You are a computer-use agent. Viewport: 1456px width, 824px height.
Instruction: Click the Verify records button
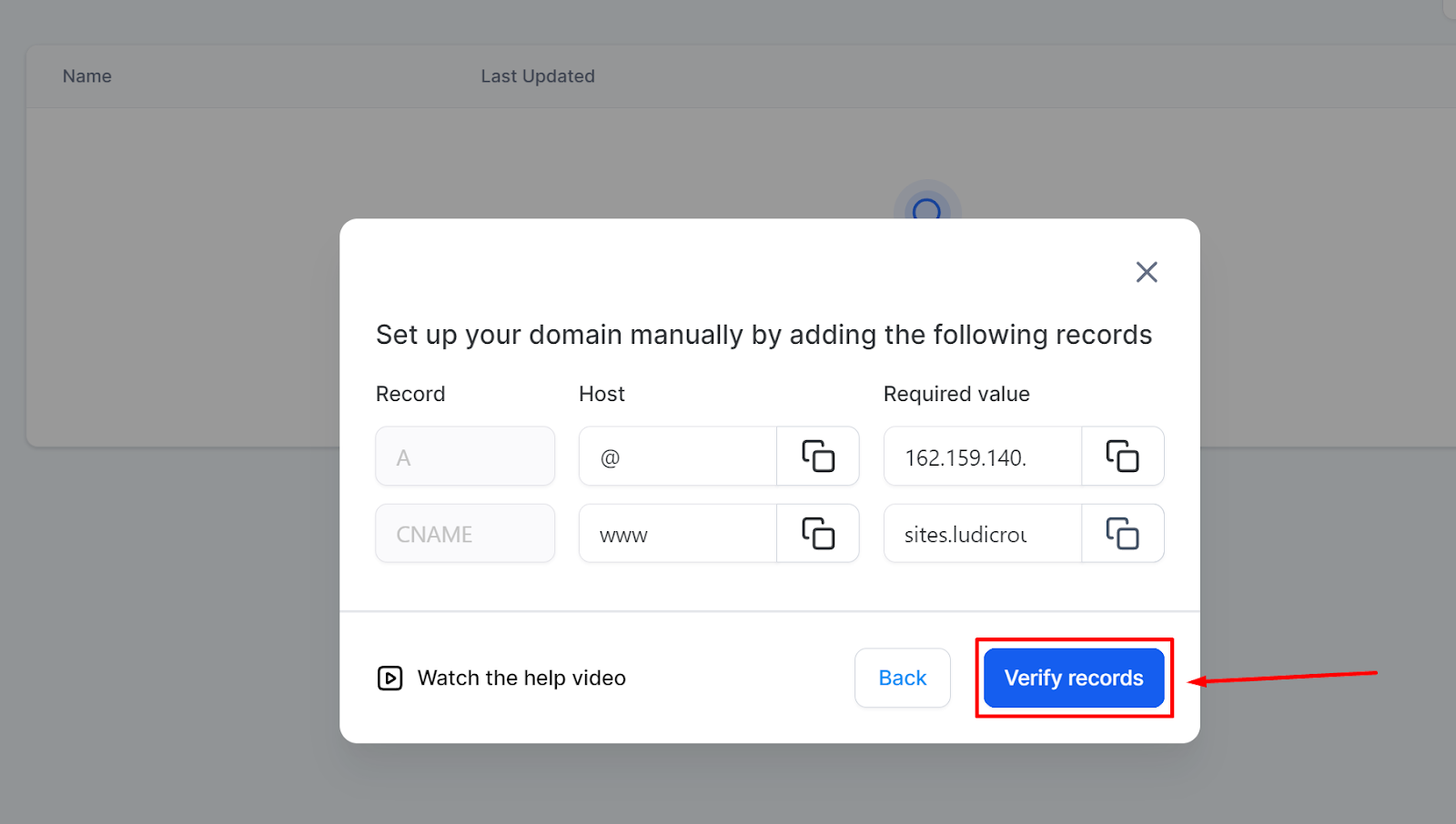pyautogui.click(x=1074, y=678)
